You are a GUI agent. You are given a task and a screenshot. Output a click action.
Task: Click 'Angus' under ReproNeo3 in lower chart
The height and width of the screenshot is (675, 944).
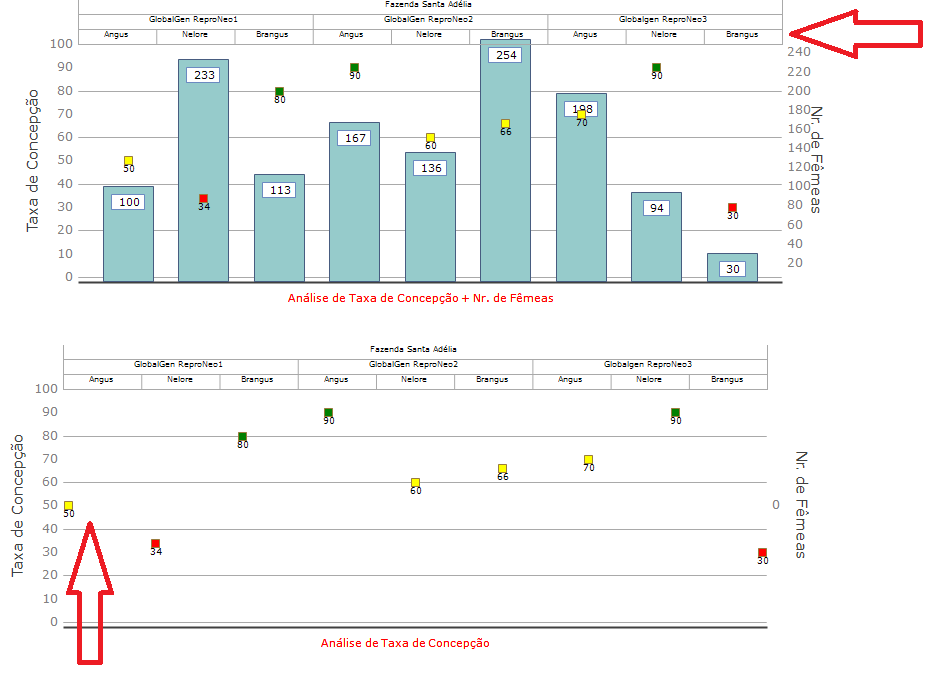pos(570,379)
